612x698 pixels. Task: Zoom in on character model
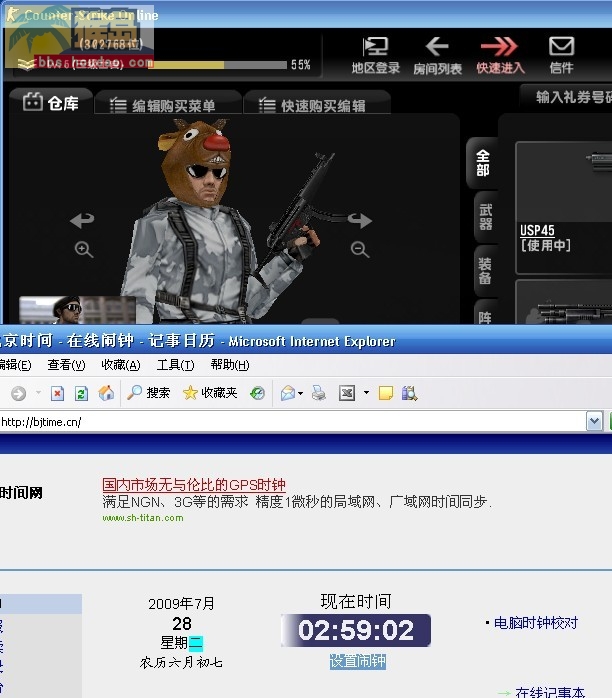click(84, 249)
